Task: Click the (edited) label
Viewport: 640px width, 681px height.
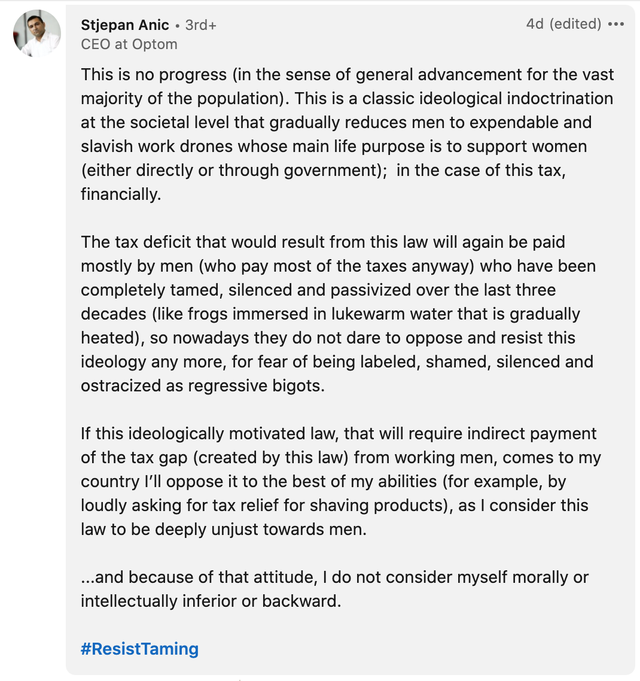Action: [575, 24]
